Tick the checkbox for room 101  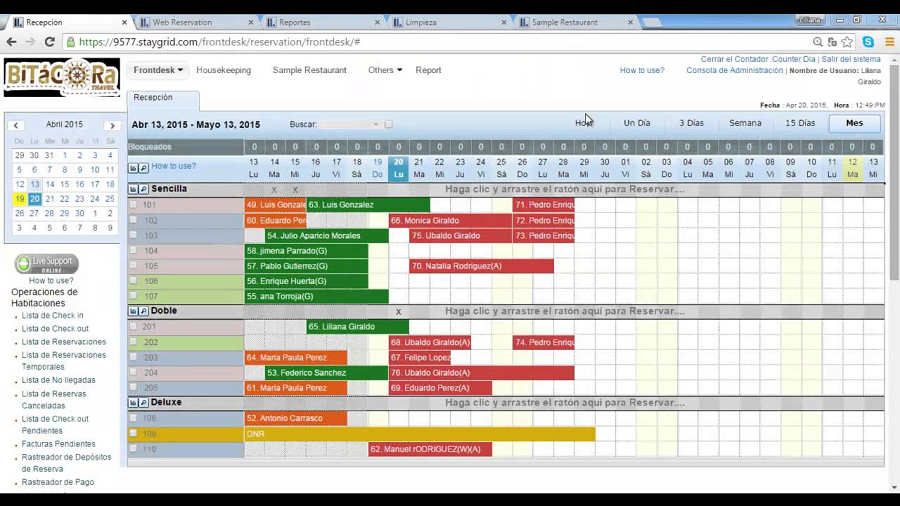pos(133,205)
